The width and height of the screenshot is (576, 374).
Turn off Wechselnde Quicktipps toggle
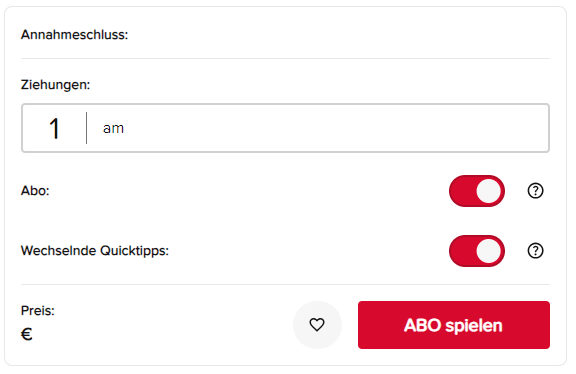point(476,251)
